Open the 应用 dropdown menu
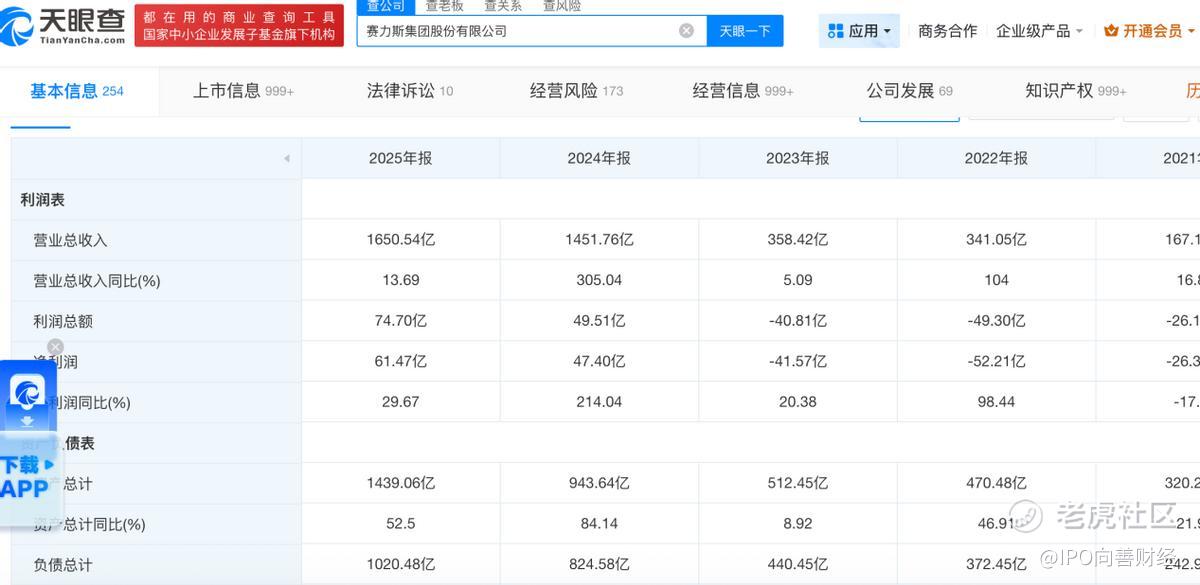This screenshot has height=585, width=1200. 859,31
